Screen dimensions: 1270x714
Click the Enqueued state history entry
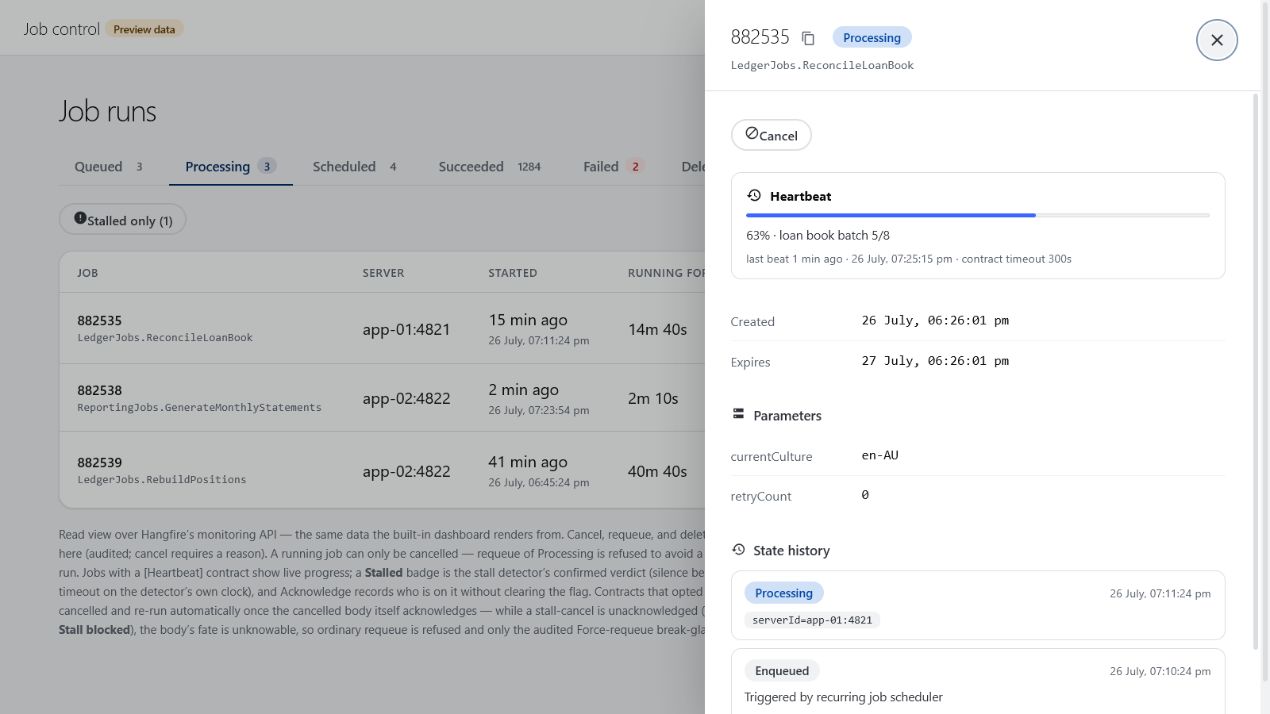pyautogui.click(x=978, y=682)
